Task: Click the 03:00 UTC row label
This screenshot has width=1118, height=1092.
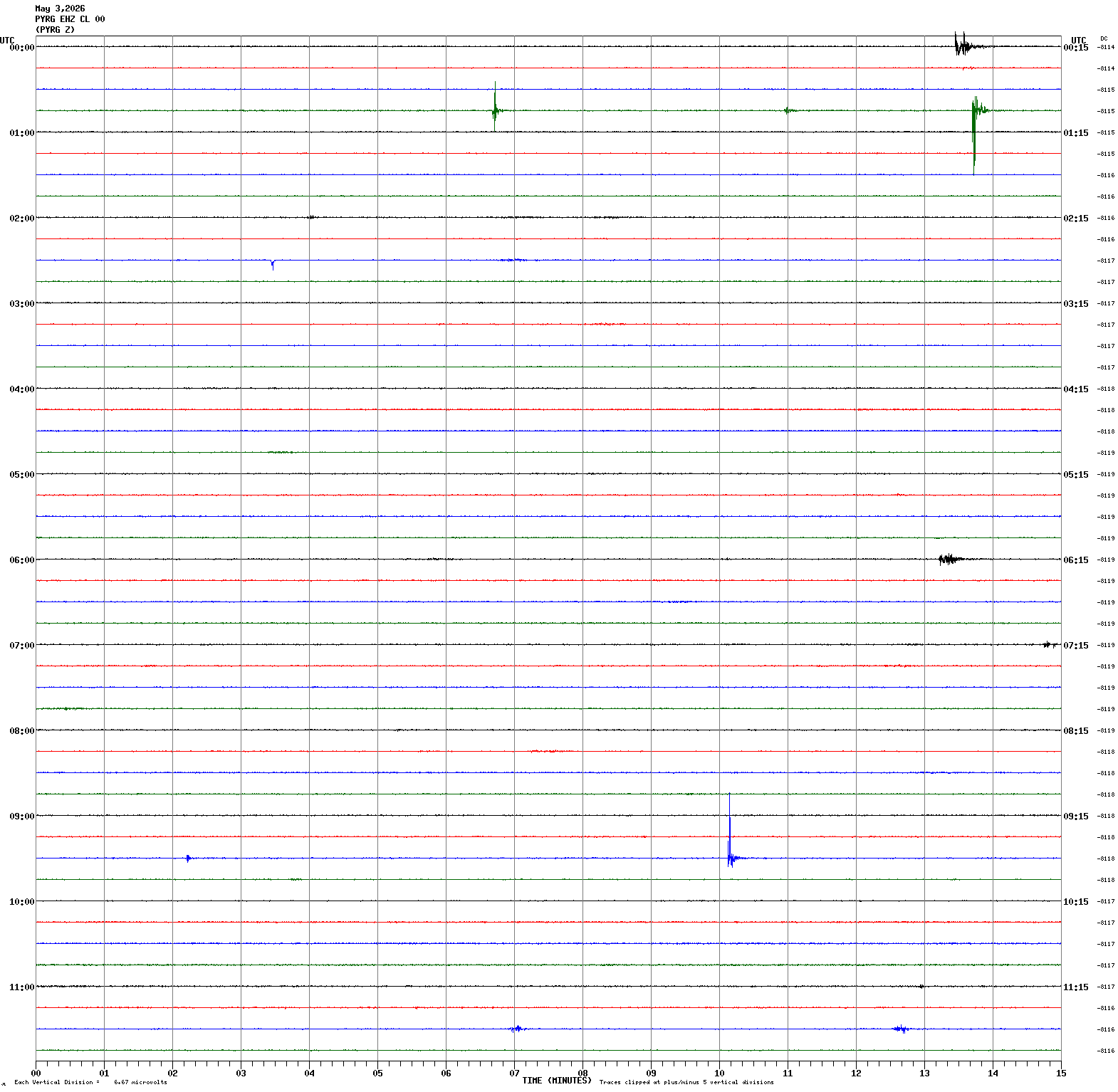Action: click(x=21, y=304)
